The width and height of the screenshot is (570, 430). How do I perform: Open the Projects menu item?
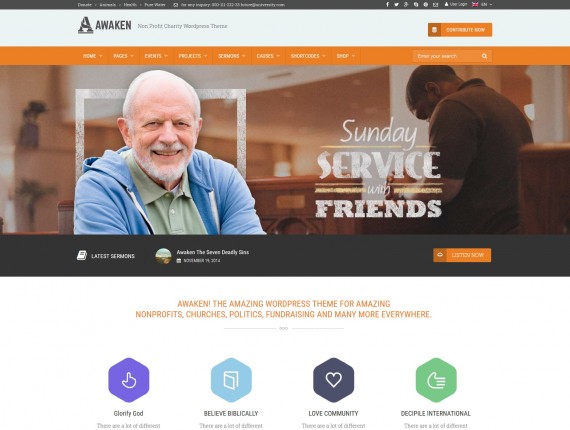pos(193,56)
